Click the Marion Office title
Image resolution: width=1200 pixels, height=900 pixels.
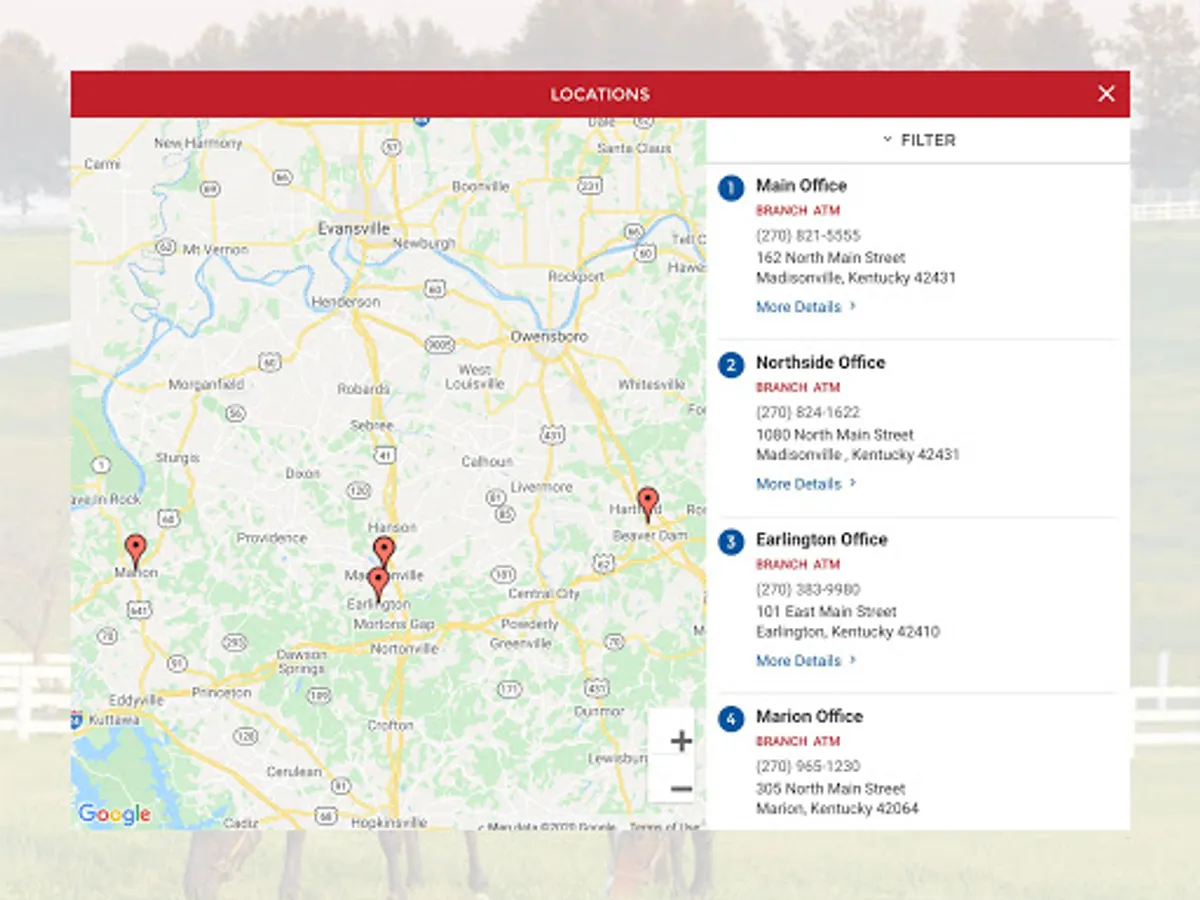809,716
